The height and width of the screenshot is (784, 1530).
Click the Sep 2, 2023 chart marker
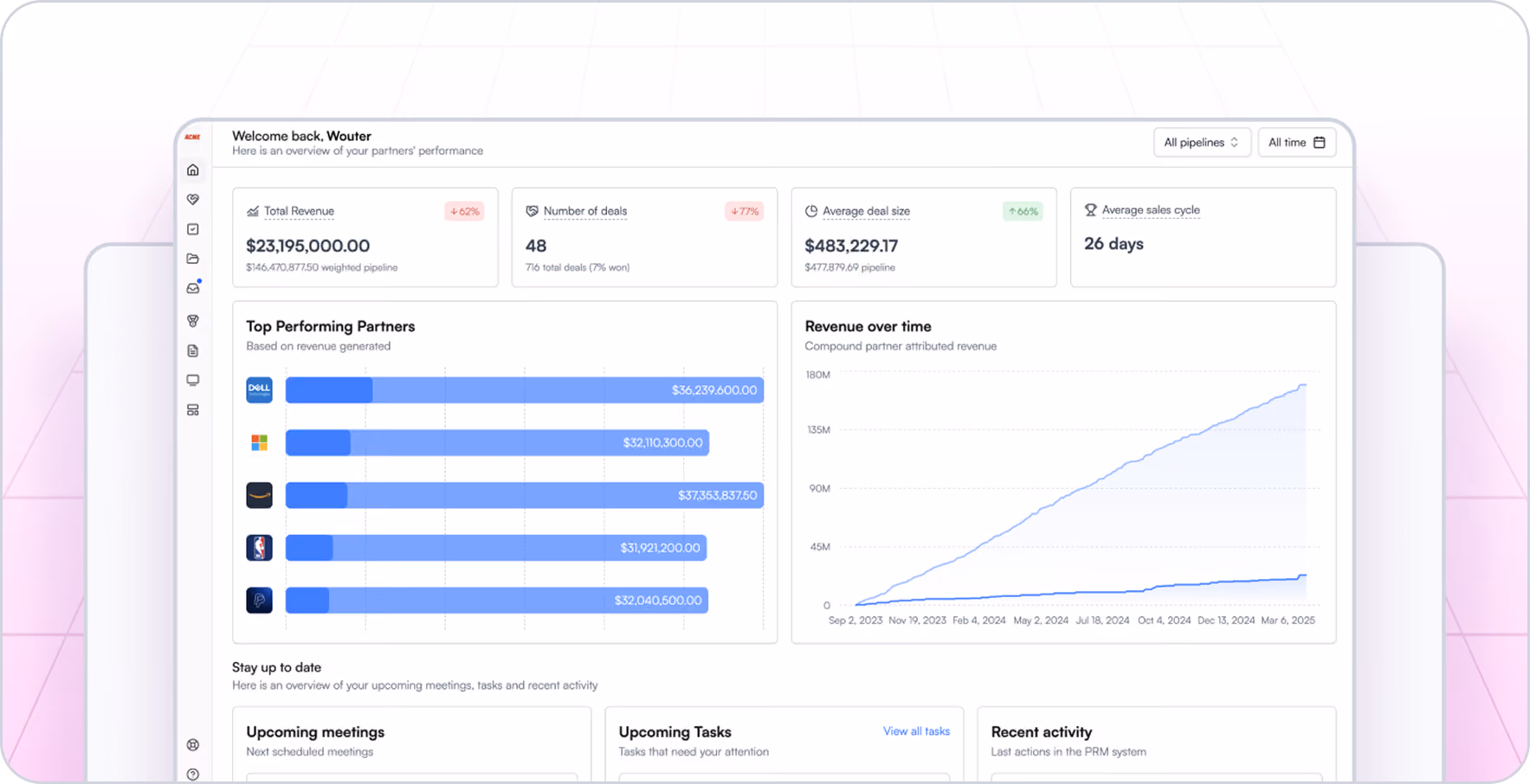point(855,620)
